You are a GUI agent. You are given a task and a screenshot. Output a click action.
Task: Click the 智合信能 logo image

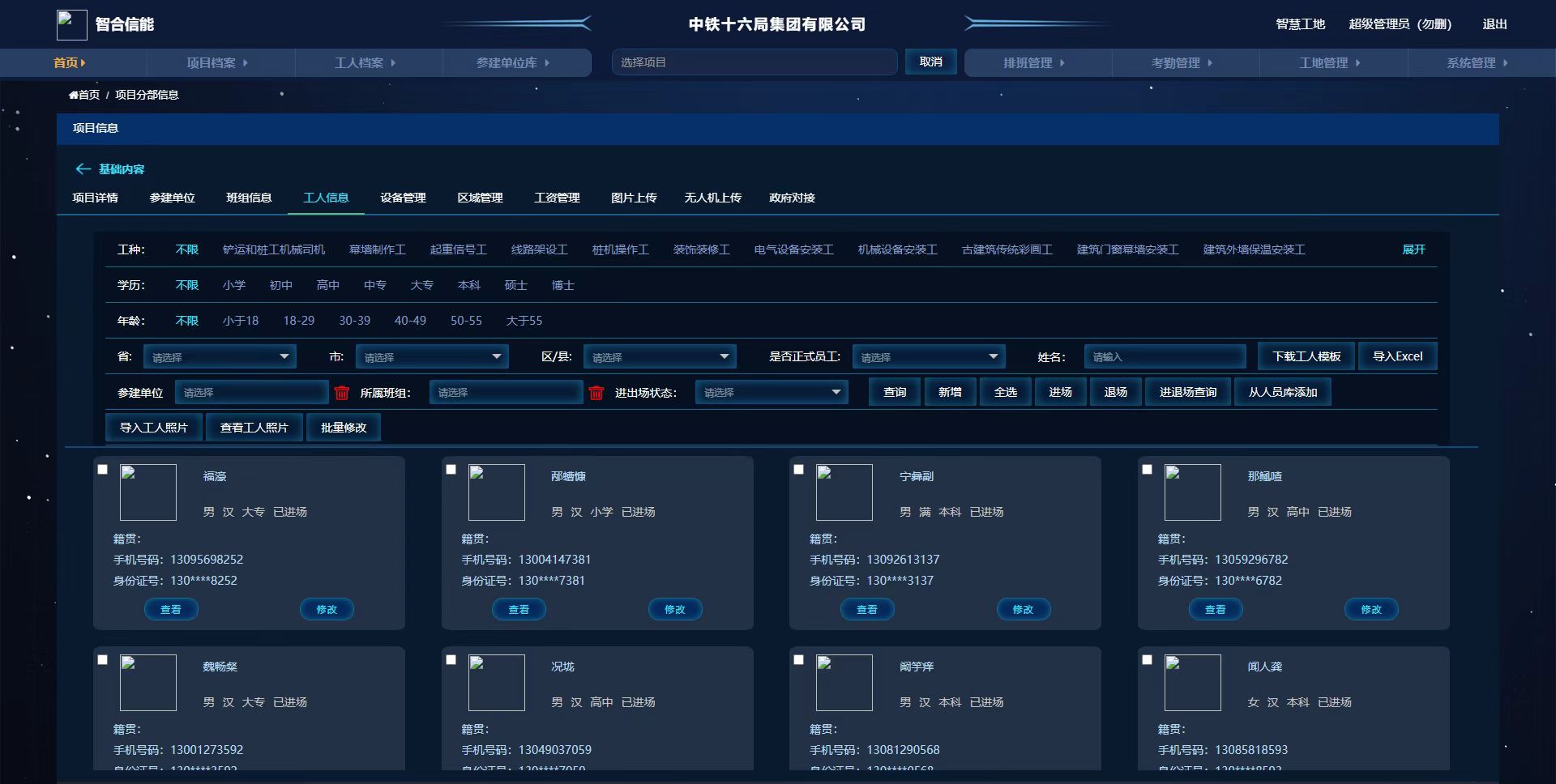click(x=71, y=25)
